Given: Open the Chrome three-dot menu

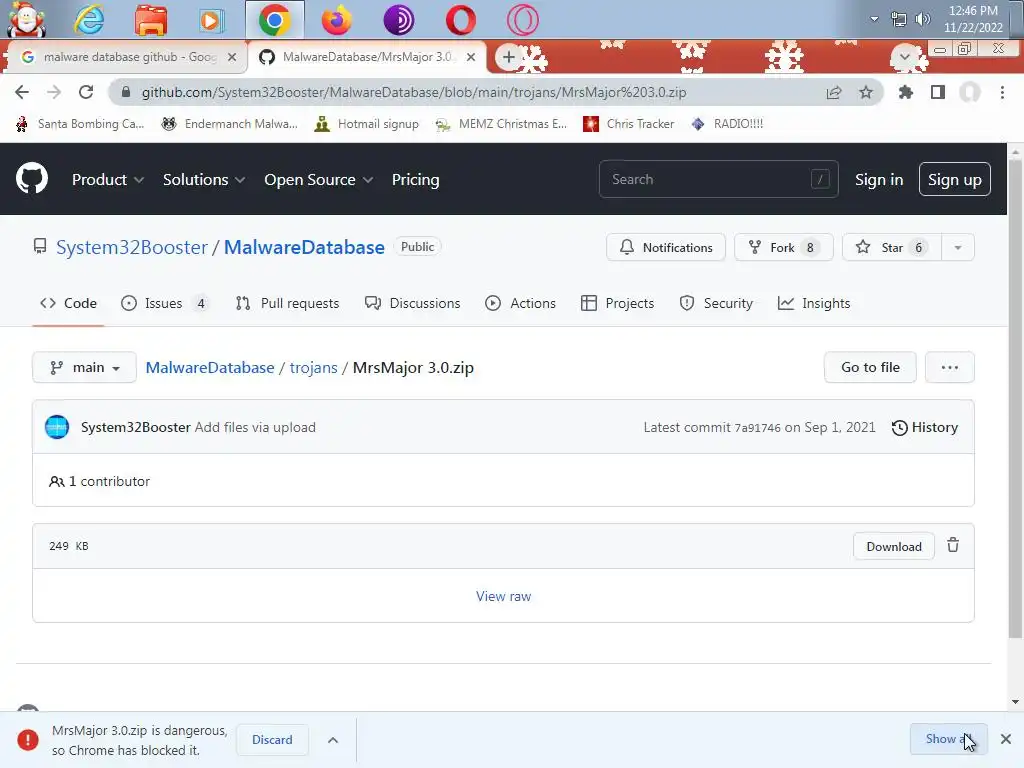Looking at the screenshot, I should coord(1002,92).
